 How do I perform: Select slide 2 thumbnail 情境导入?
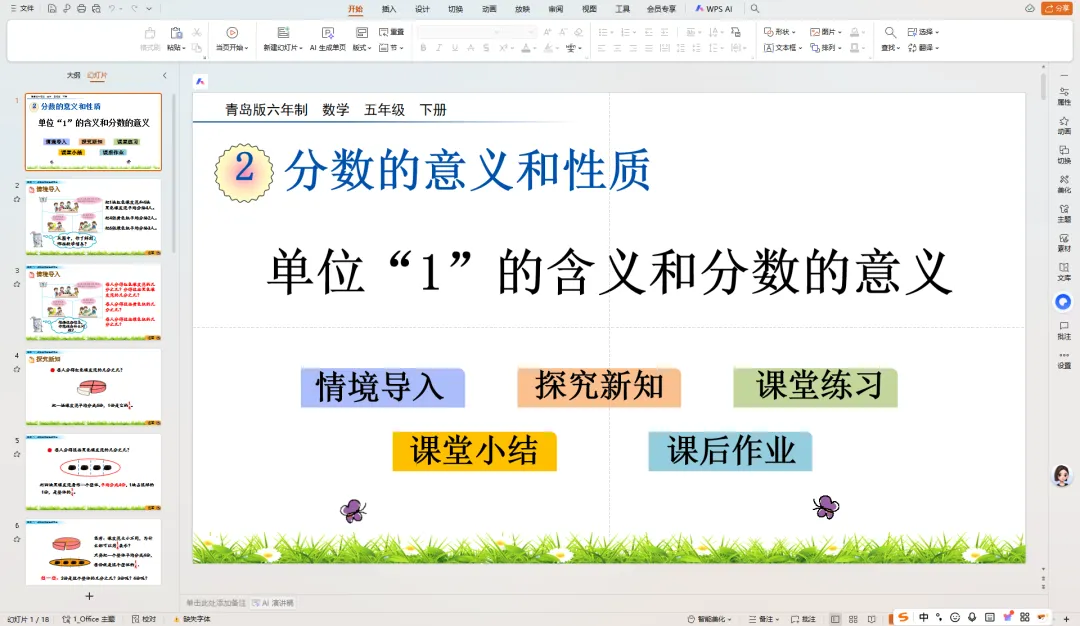click(94, 218)
